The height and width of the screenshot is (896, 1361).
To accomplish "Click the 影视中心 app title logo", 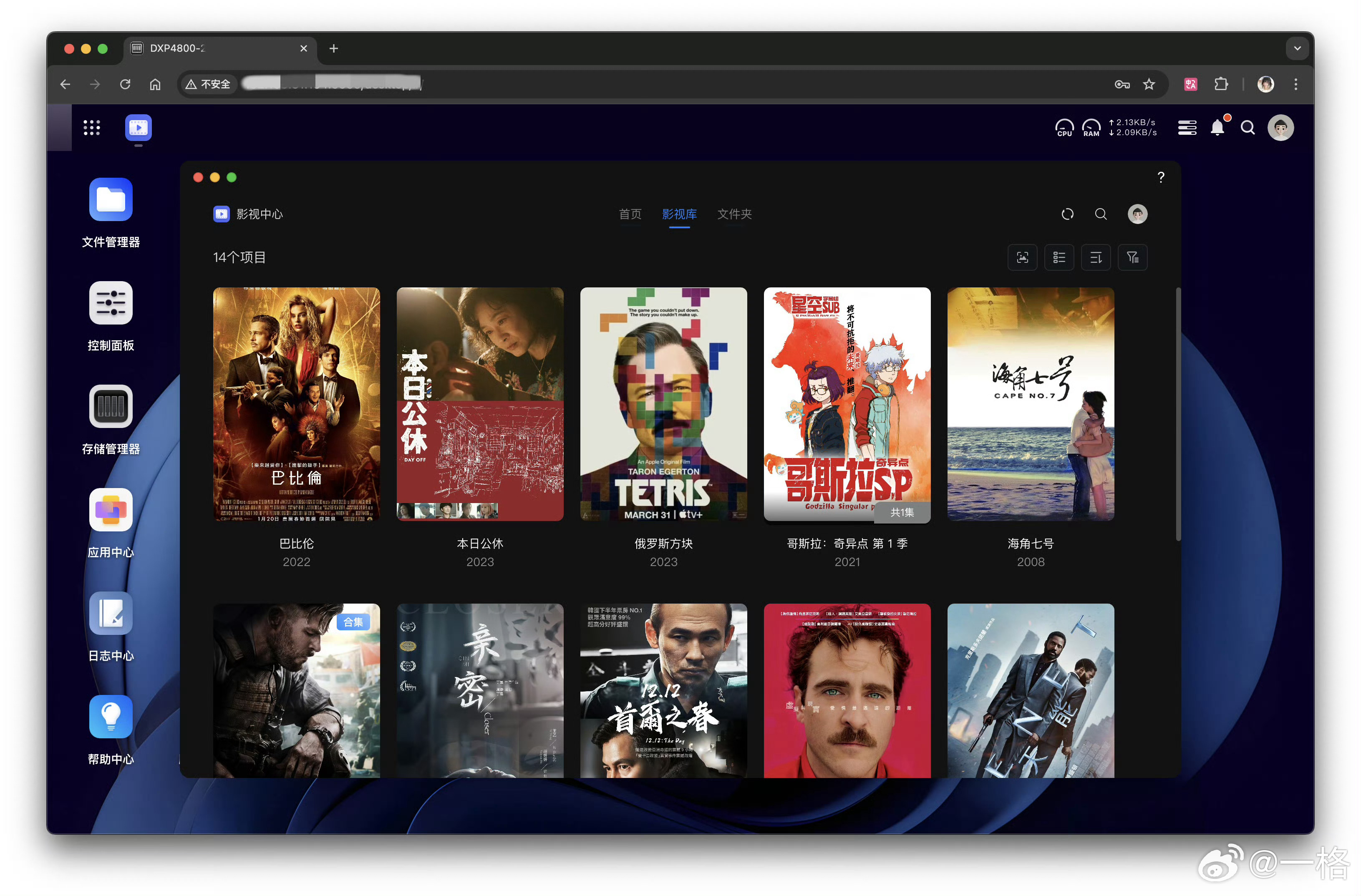I will pos(247,214).
